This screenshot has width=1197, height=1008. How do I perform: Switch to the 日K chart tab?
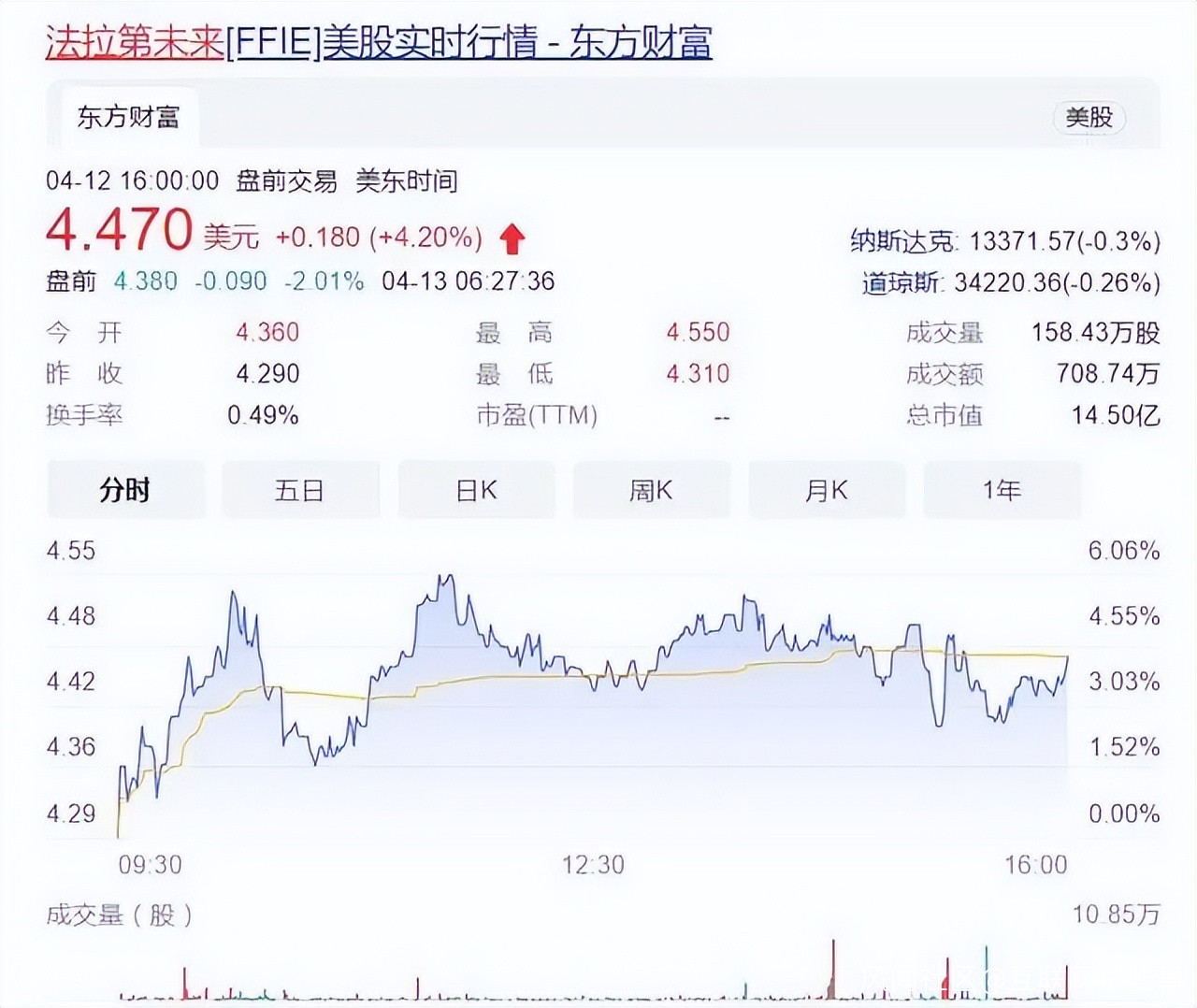point(476,490)
